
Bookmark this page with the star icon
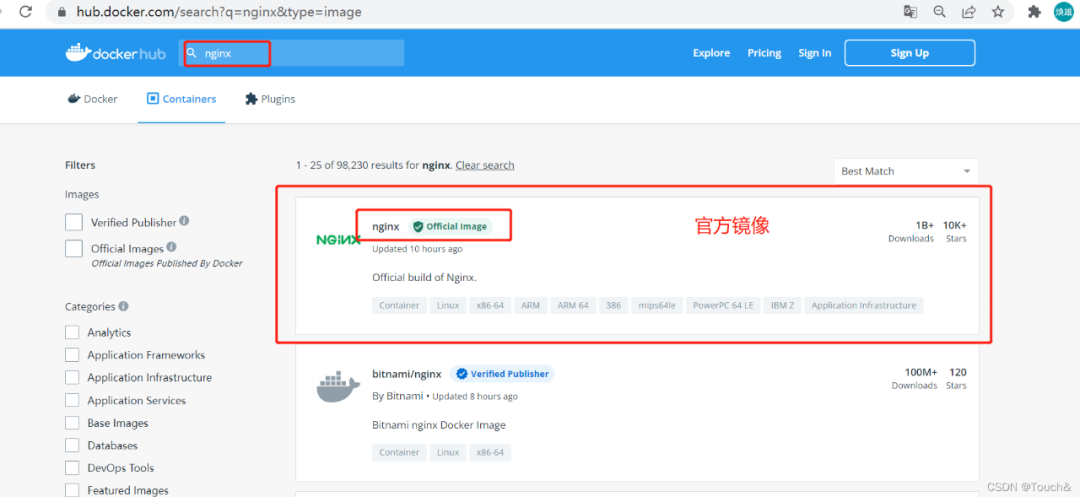[x=997, y=12]
